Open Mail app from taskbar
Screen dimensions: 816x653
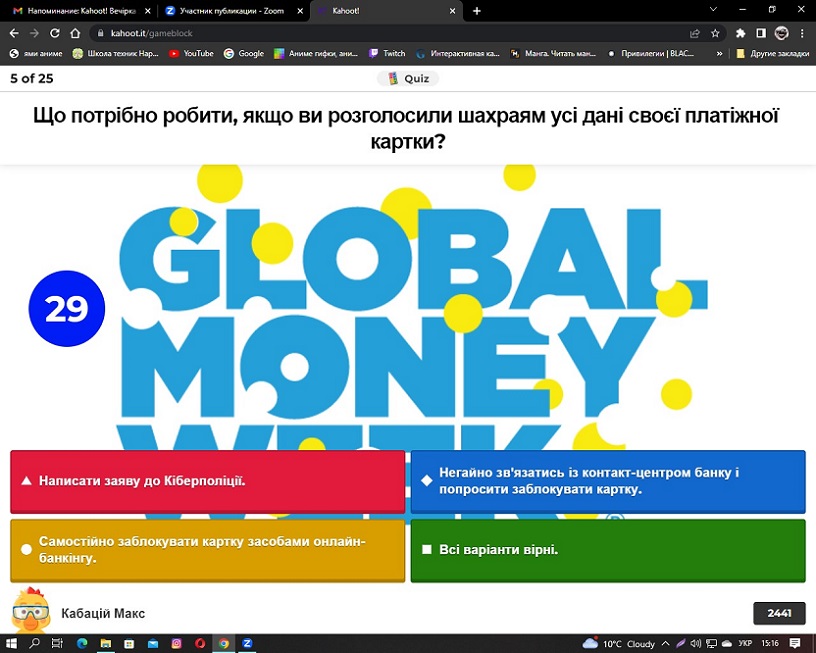153,644
